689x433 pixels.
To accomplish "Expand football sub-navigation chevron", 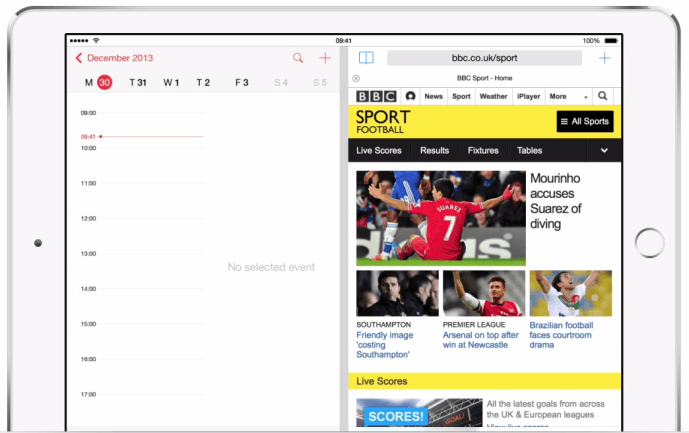I will coord(604,150).
